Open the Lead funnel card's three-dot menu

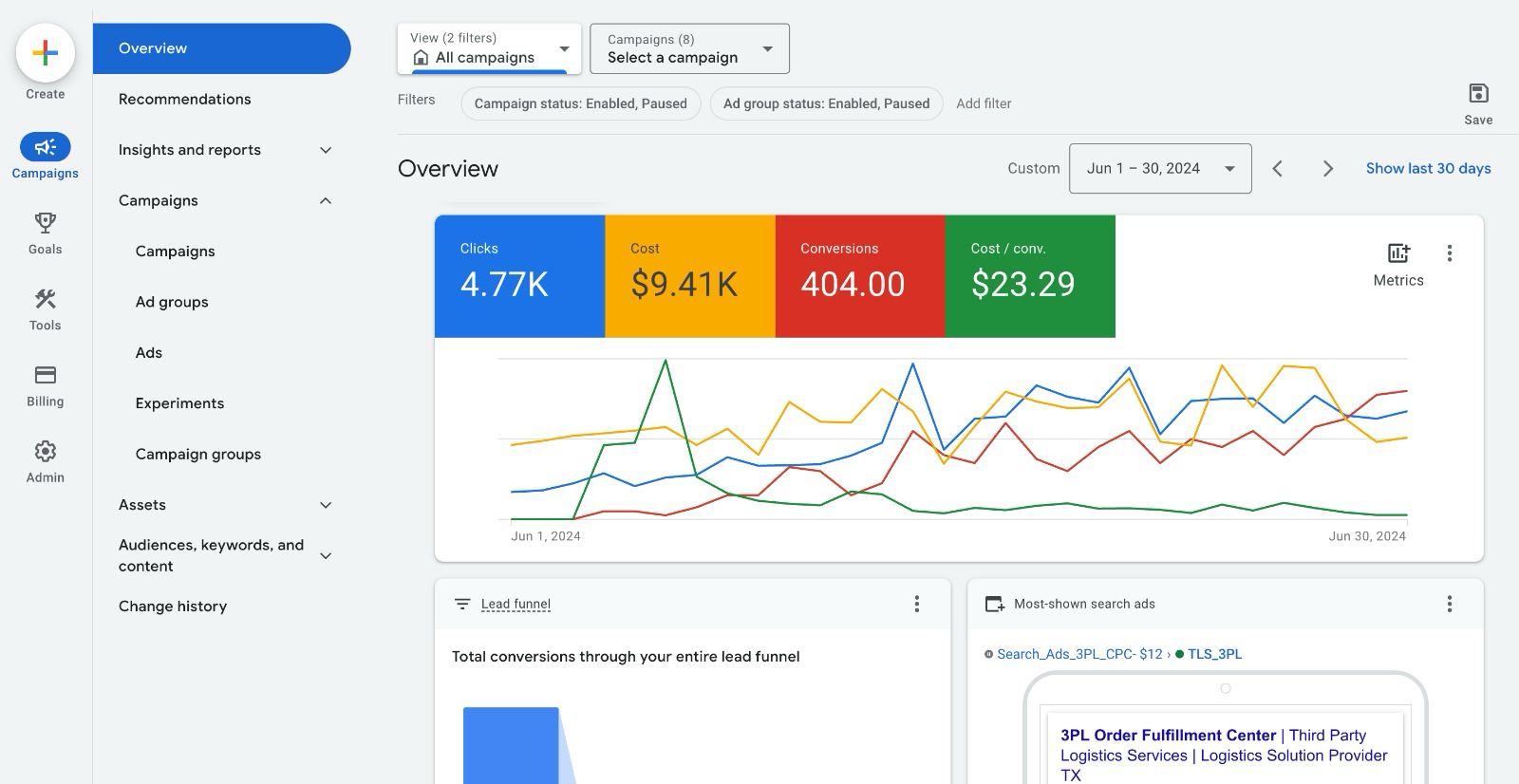[x=916, y=604]
